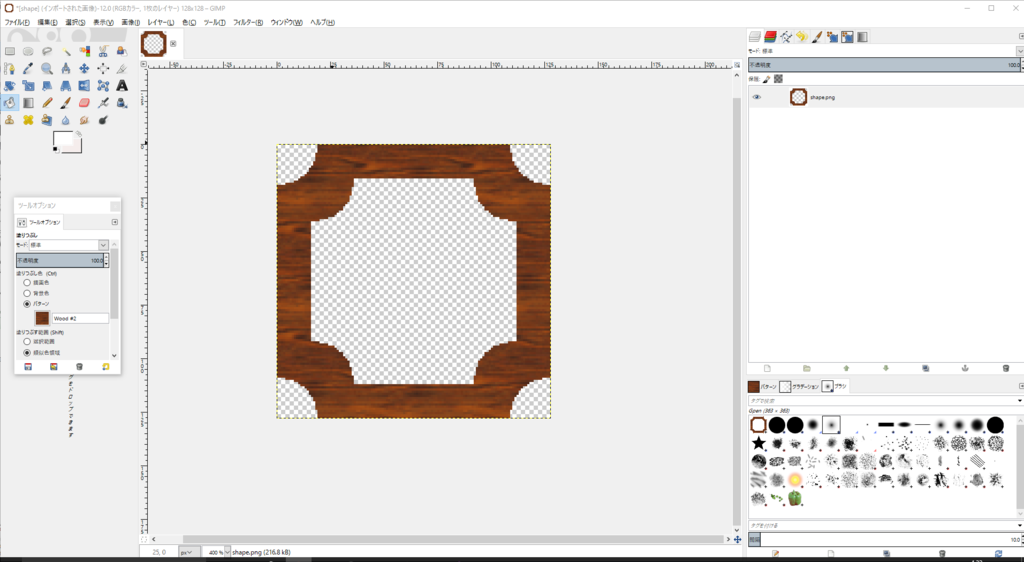Choose 背景色 background color fill radio
Image resolution: width=1024 pixels, height=562 pixels.
27,293
